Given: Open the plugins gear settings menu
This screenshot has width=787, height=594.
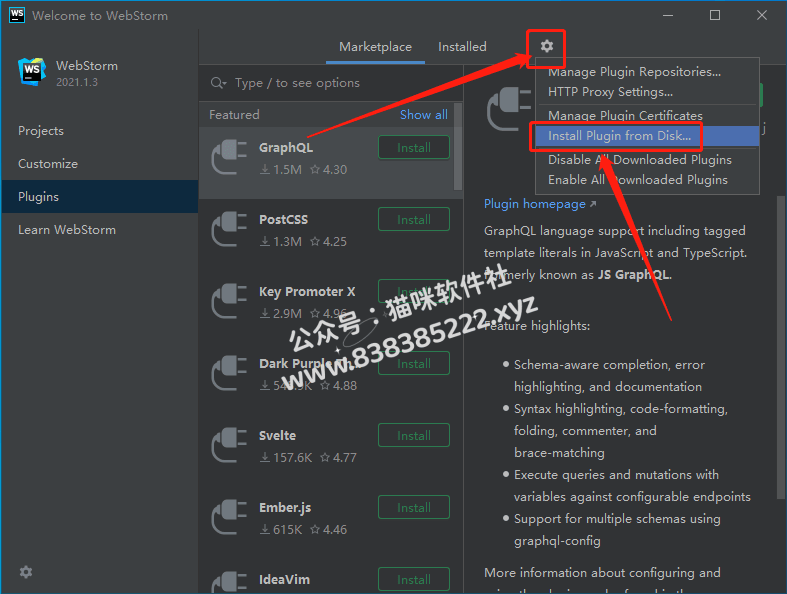Looking at the screenshot, I should (547, 46).
